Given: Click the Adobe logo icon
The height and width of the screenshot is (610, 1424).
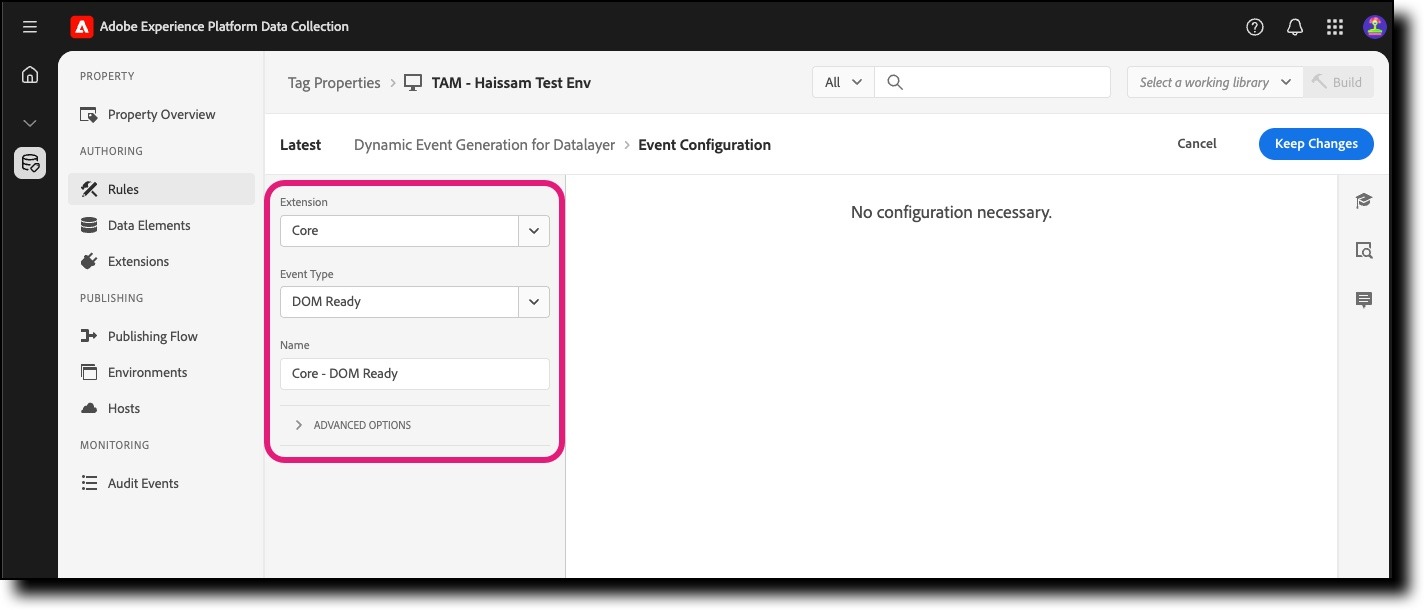Looking at the screenshot, I should (81, 27).
